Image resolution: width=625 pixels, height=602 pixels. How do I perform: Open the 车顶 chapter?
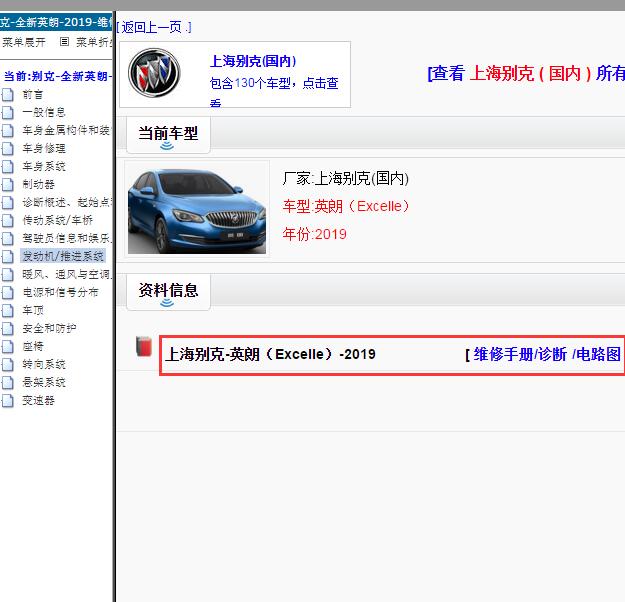[x=33, y=310]
